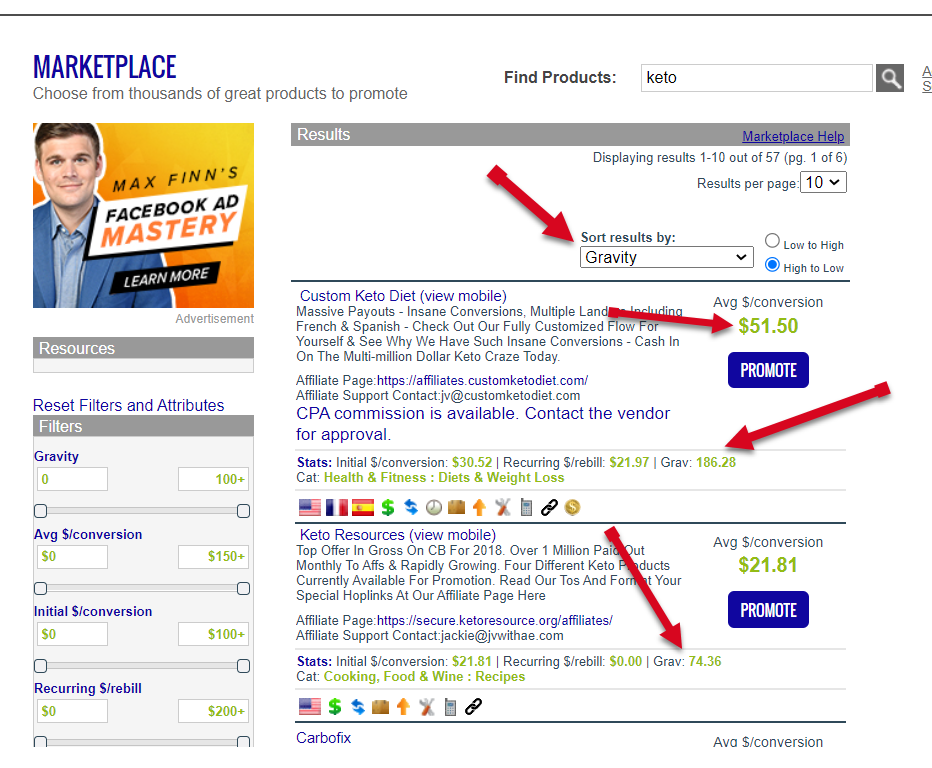Viewport: 932px width, 768px height.
Task: Click gold coin icon under Custom Keto Diet
Action: 572,507
